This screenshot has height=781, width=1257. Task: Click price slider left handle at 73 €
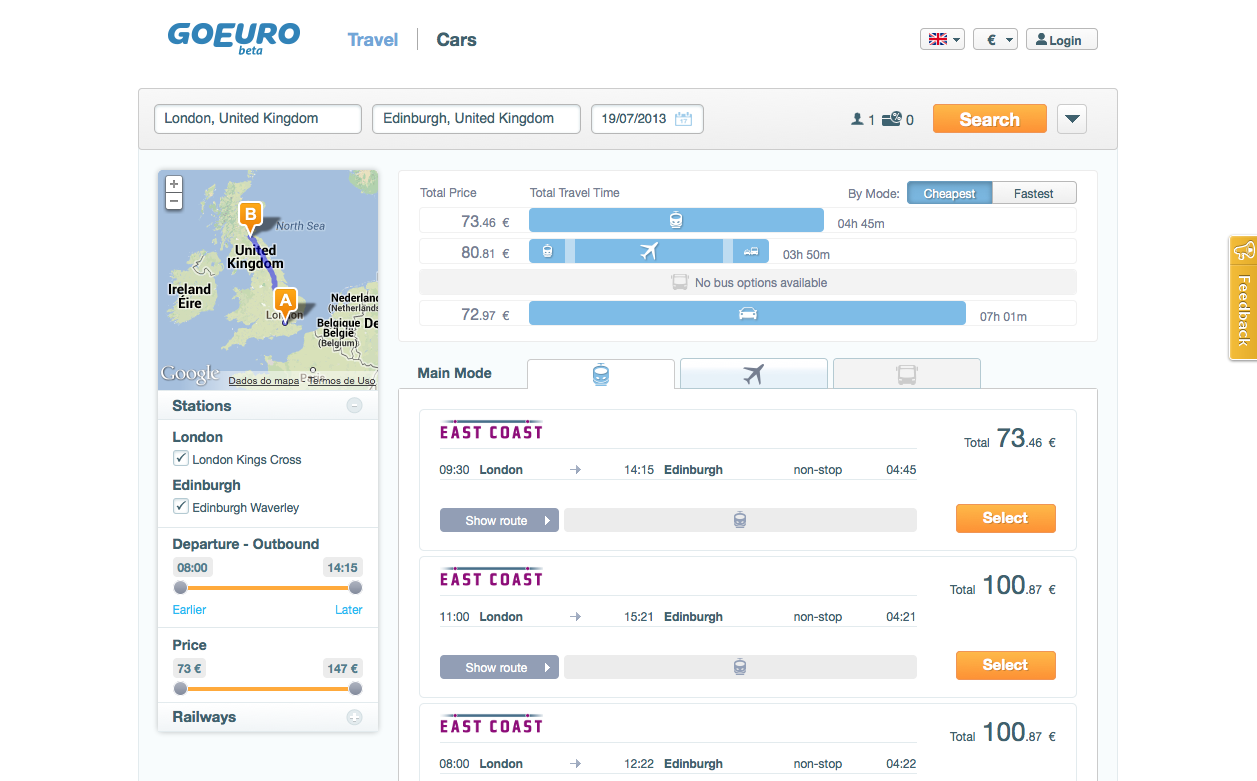[x=180, y=689]
